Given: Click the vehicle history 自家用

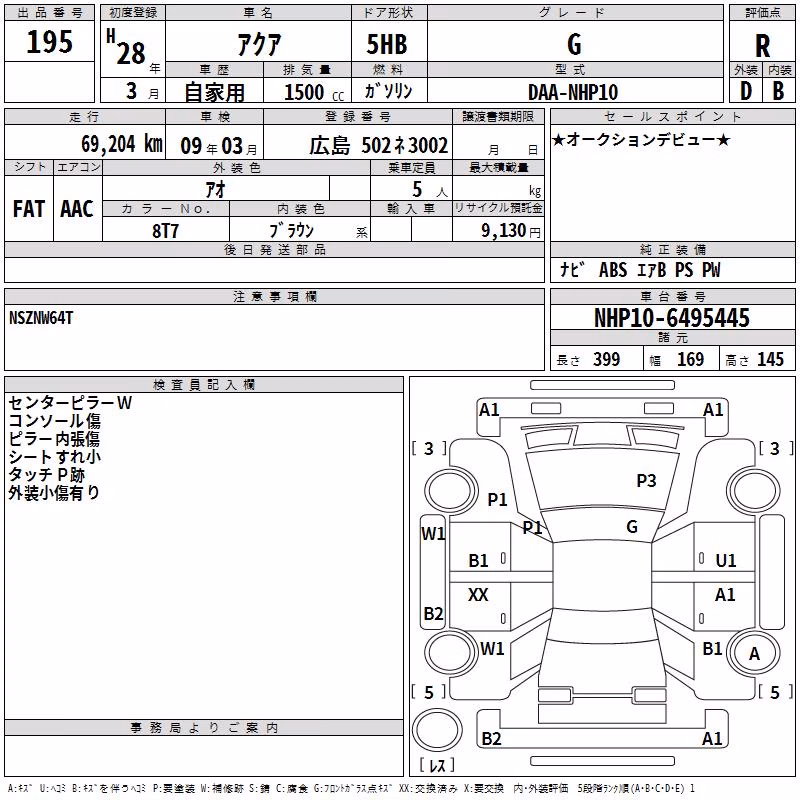Looking at the screenshot, I should [x=214, y=93].
